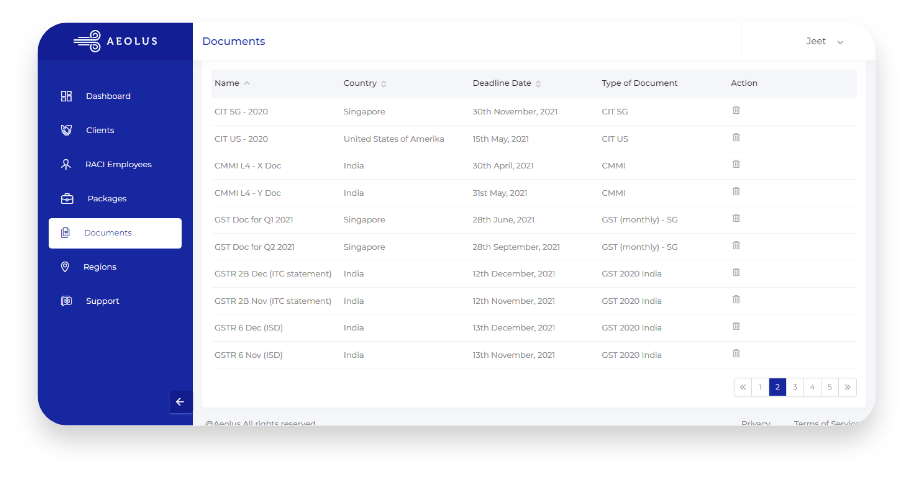Click the GST Doc for Q1 2021 name
Screen dimensions: 913x478
(x=253, y=220)
